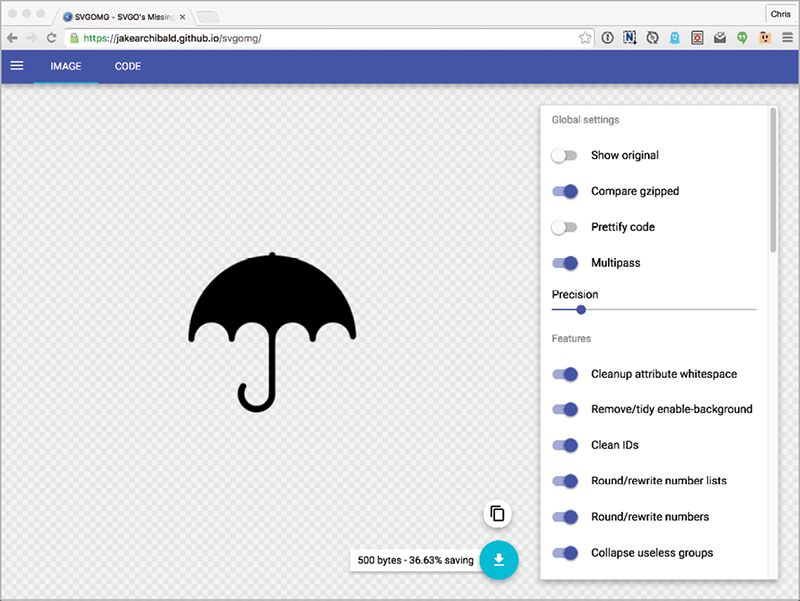Select the IMAGE tab

coord(66,67)
